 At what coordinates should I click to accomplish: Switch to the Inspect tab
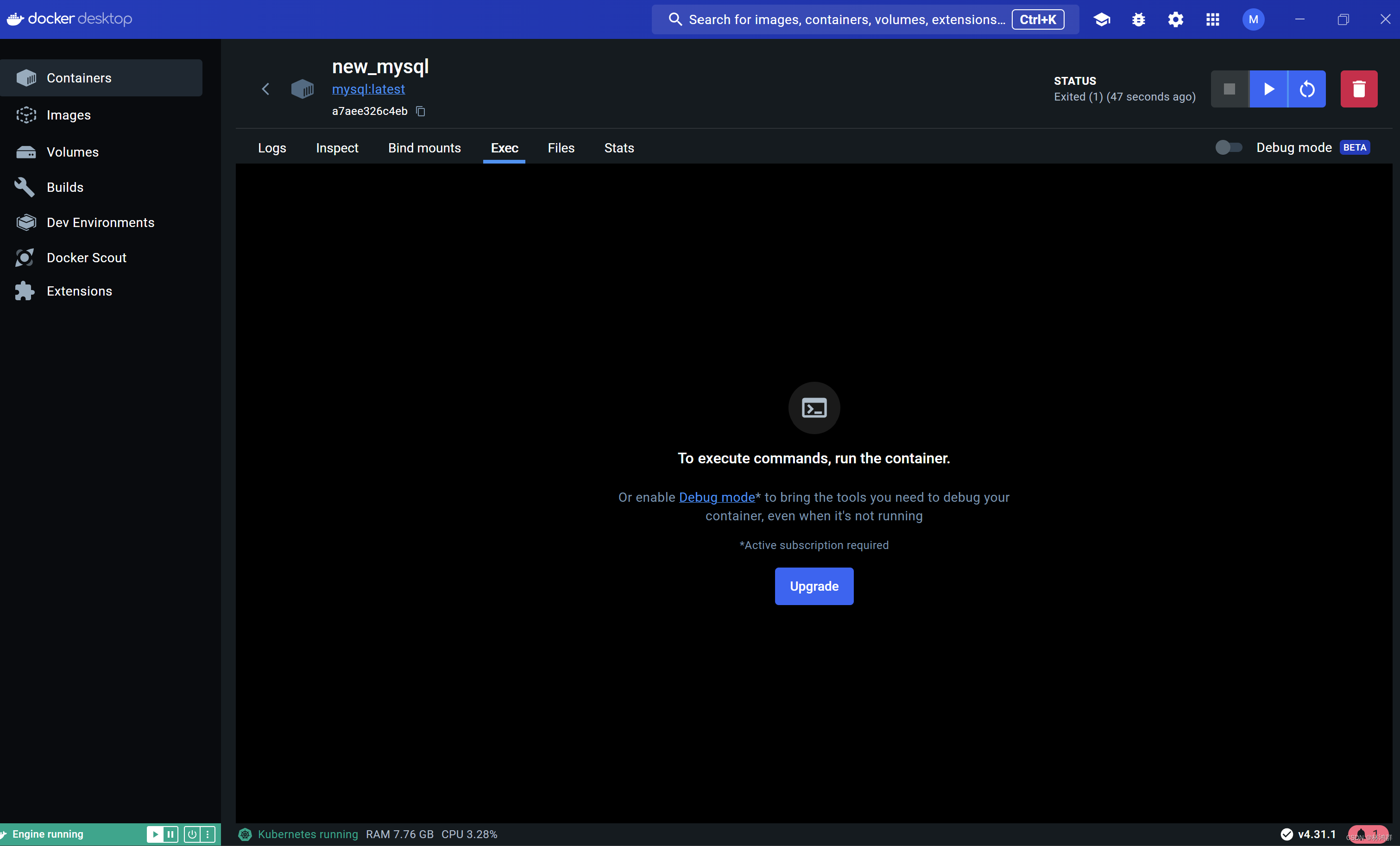point(337,148)
